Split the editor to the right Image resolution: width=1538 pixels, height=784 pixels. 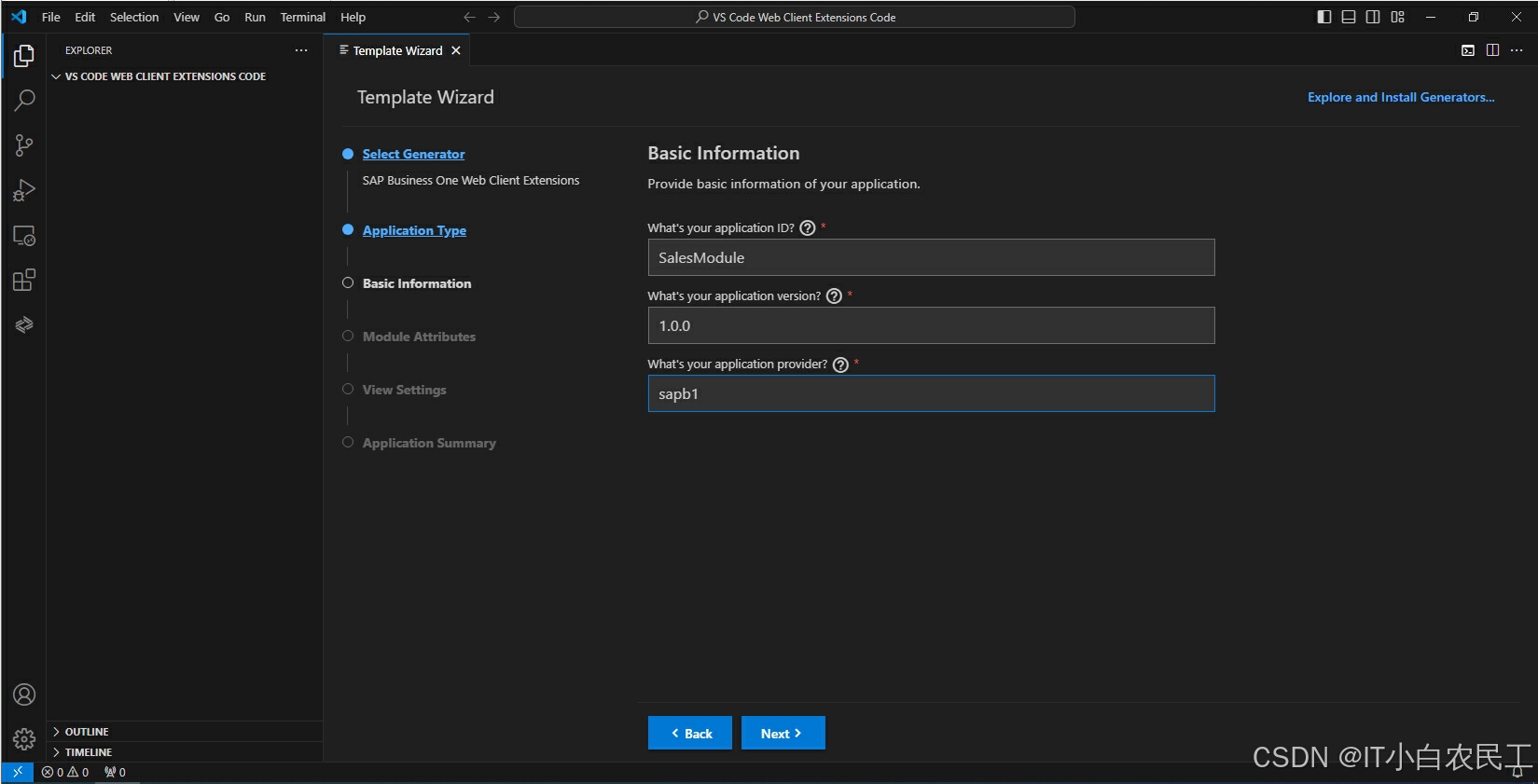point(1492,50)
